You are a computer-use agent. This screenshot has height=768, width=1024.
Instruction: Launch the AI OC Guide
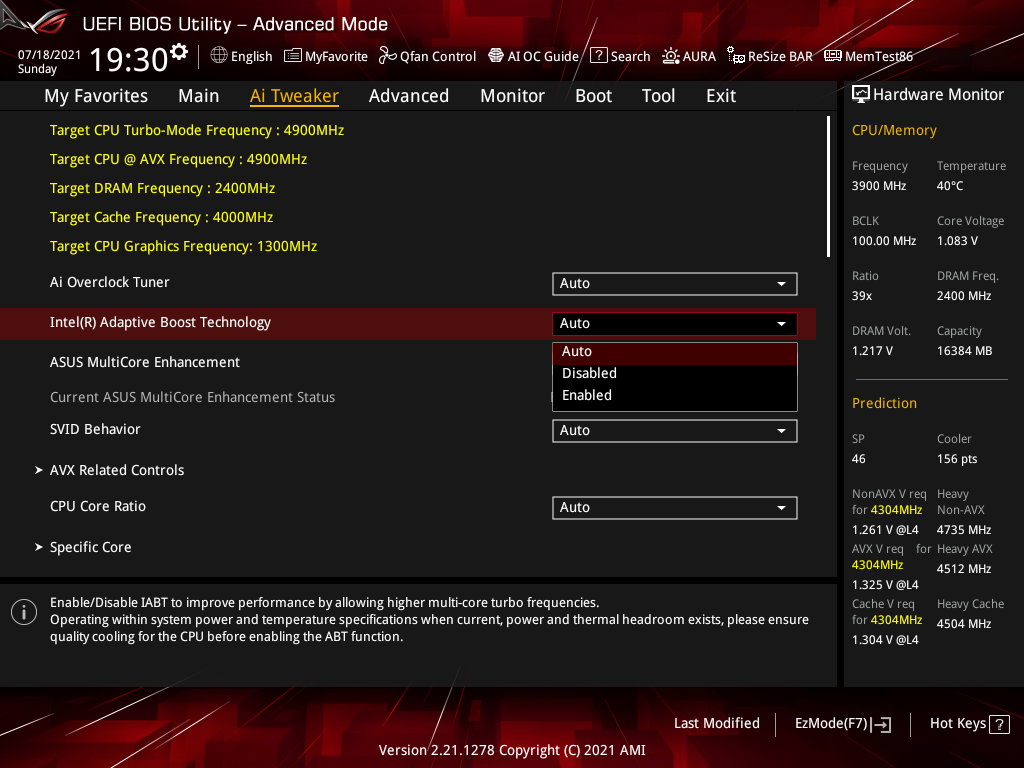(x=533, y=56)
